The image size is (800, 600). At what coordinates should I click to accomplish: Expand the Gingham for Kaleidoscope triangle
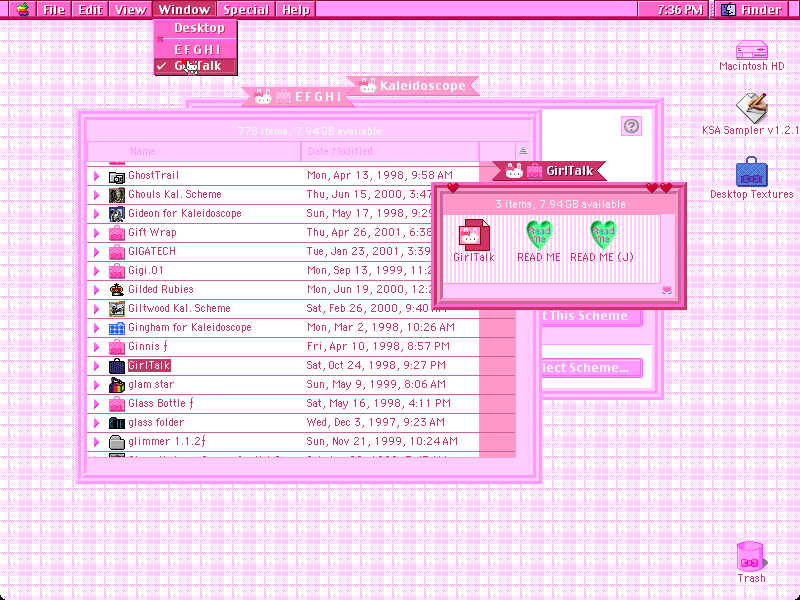[96, 328]
